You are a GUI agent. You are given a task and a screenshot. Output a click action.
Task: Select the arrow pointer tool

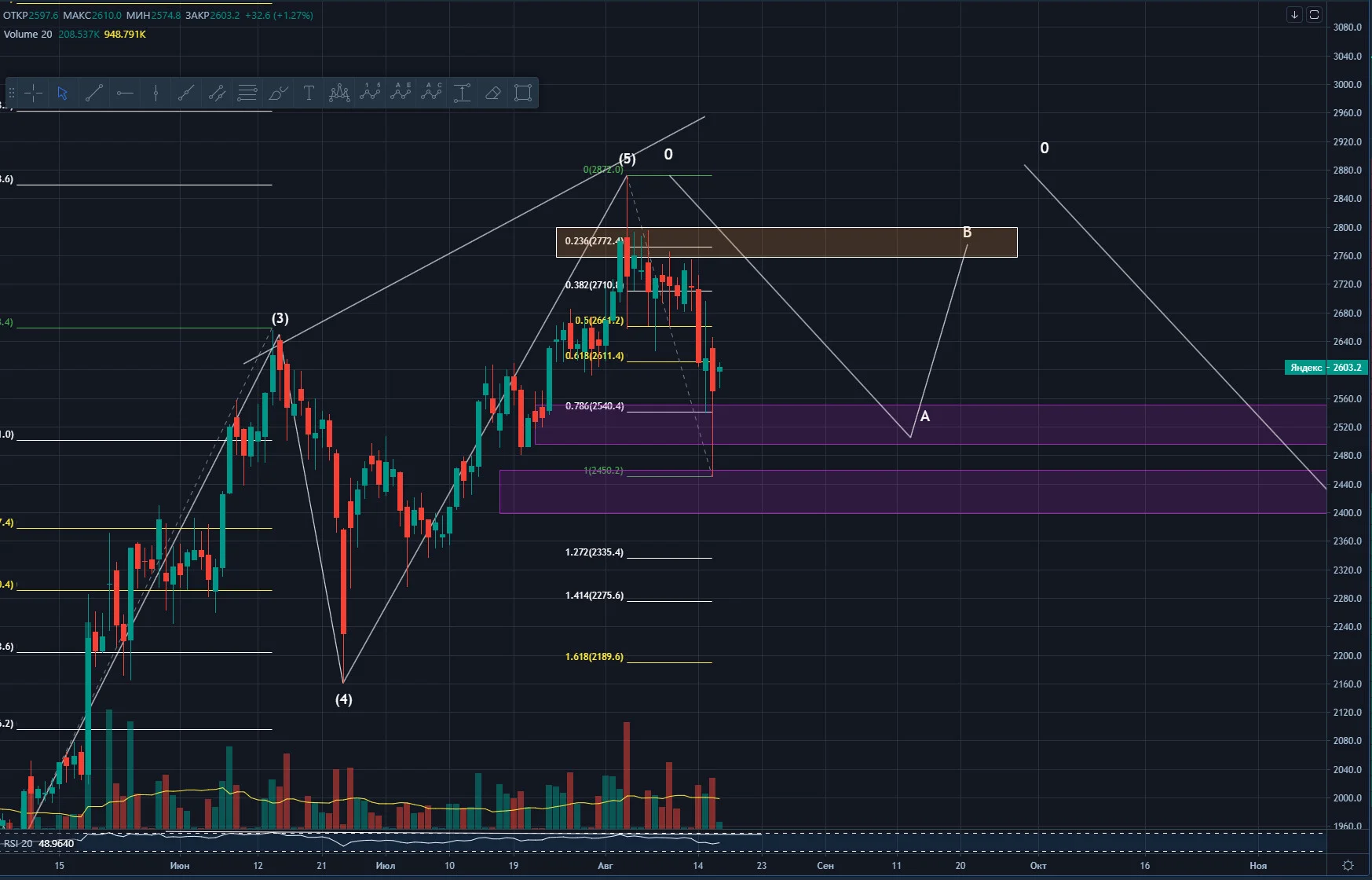[63, 93]
